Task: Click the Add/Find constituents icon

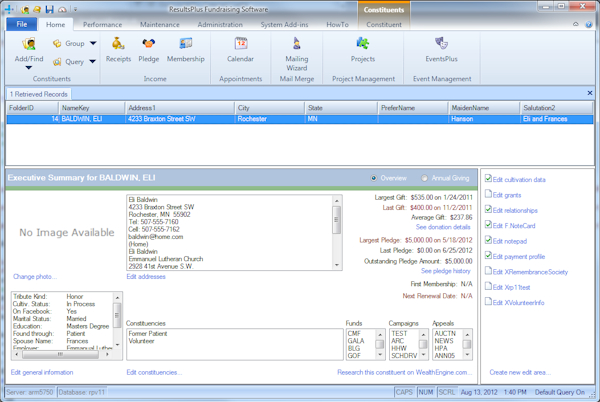Action: [29, 44]
